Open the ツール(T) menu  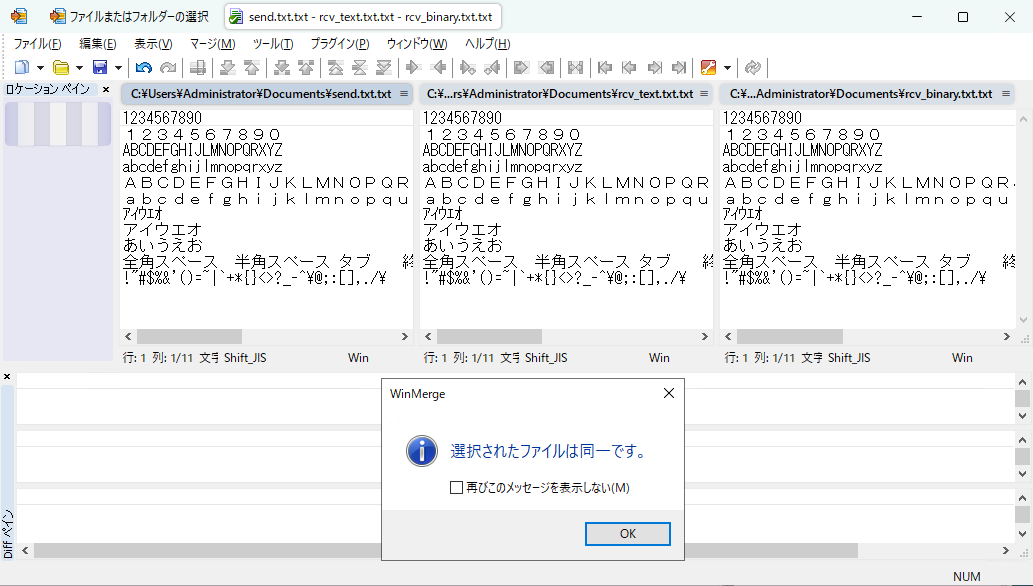[x=273, y=44]
